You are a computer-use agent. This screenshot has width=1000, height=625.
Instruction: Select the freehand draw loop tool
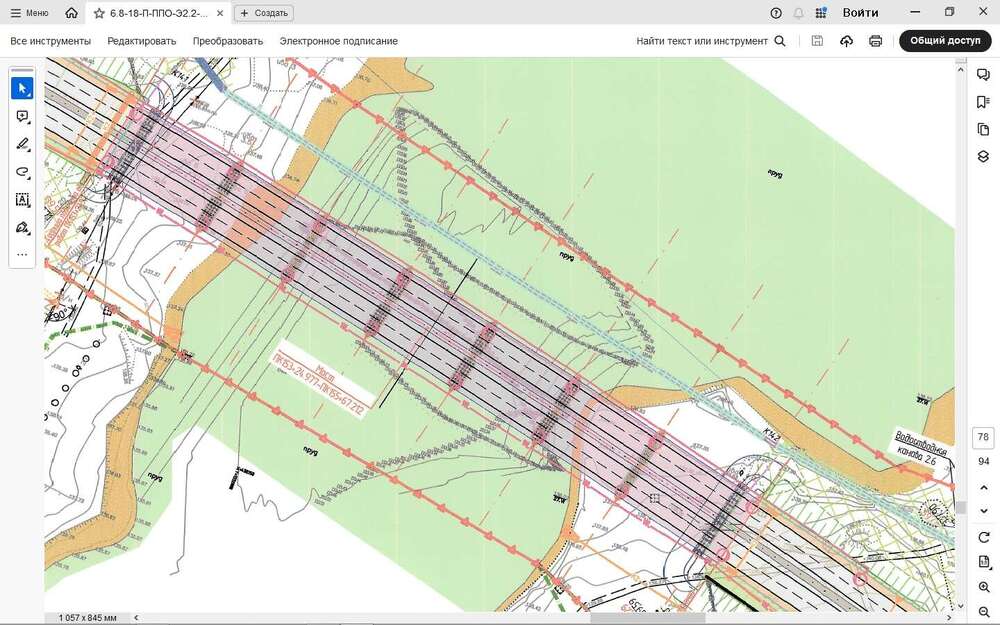click(x=22, y=172)
